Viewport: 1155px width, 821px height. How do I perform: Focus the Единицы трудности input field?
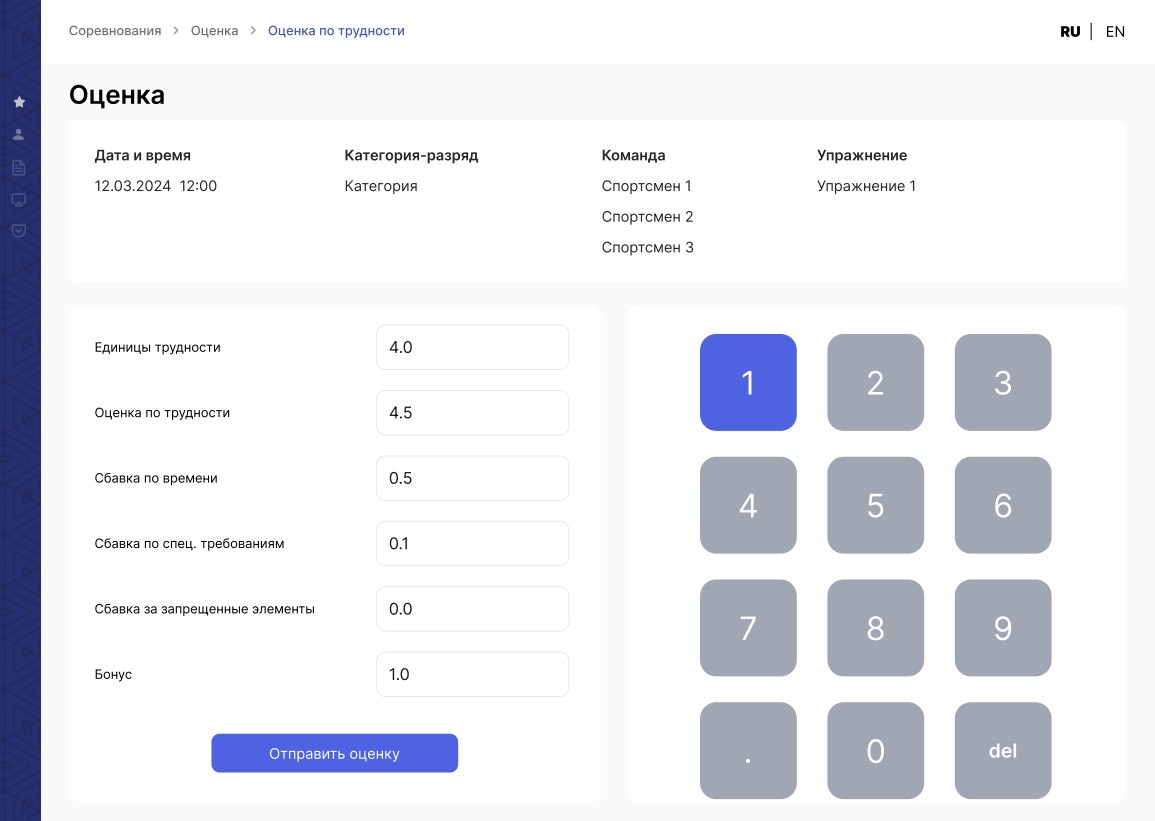472,347
